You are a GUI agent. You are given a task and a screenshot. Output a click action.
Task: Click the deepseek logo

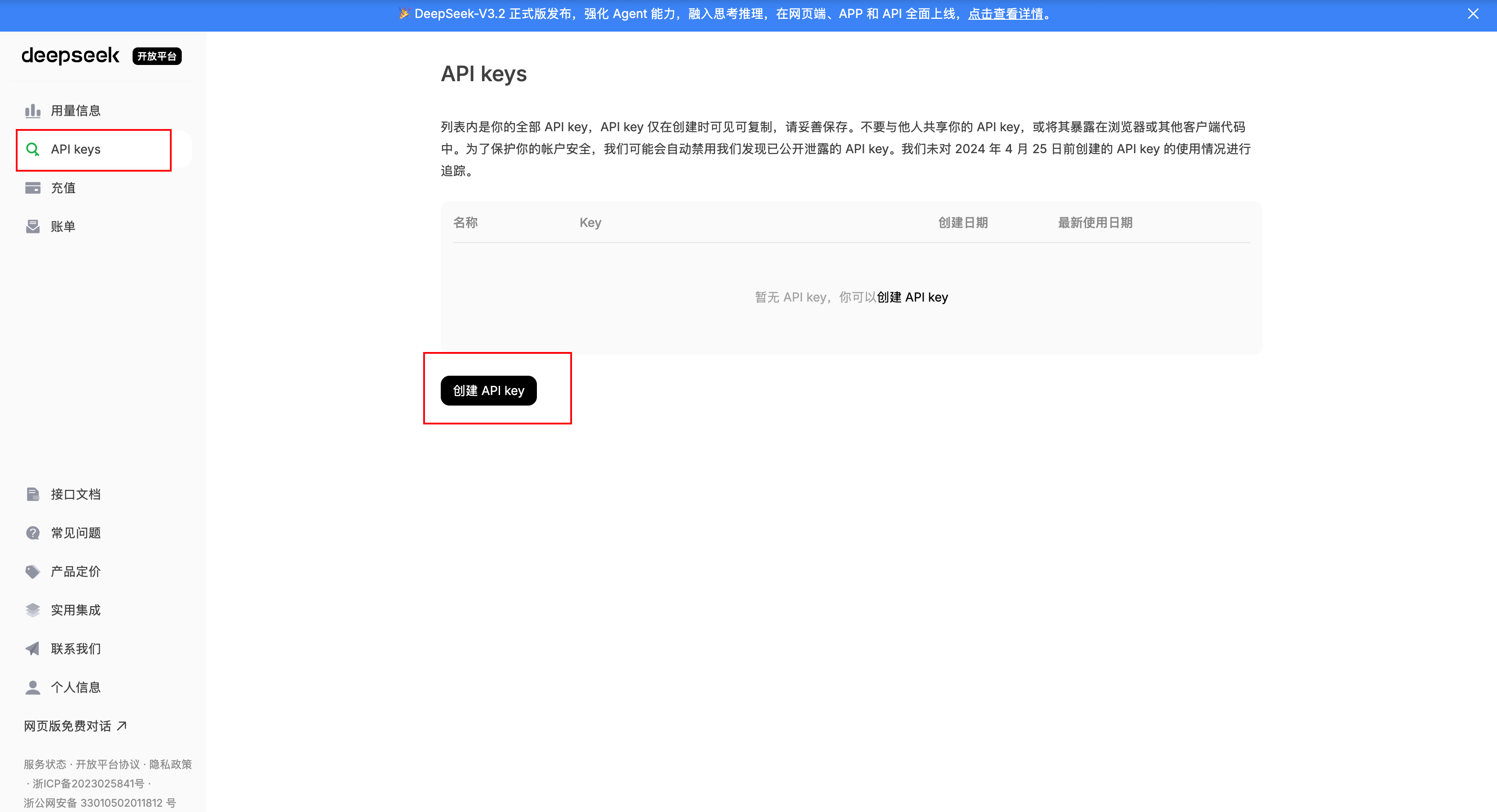coord(70,56)
